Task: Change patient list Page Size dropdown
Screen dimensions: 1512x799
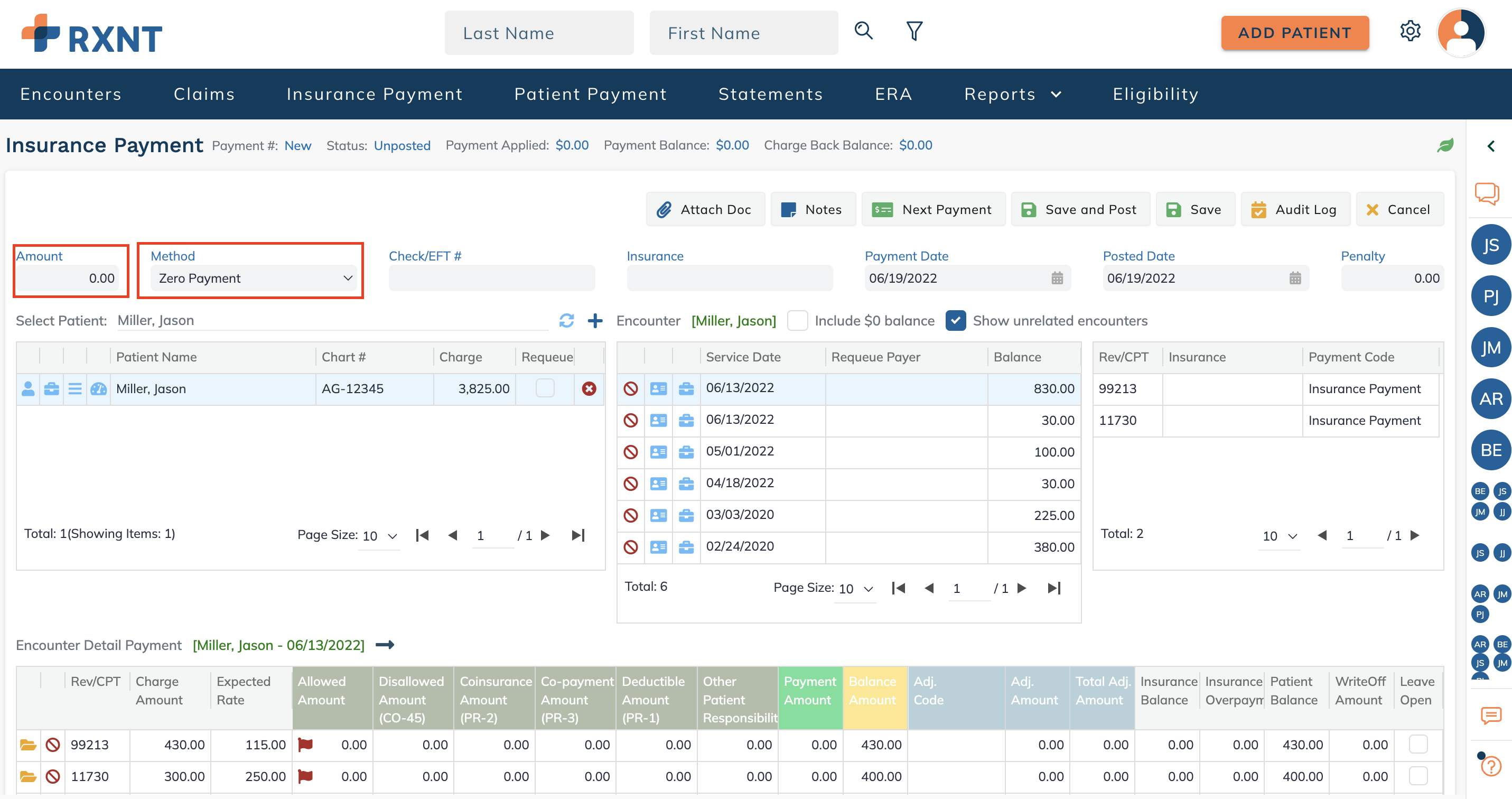Action: [379, 536]
